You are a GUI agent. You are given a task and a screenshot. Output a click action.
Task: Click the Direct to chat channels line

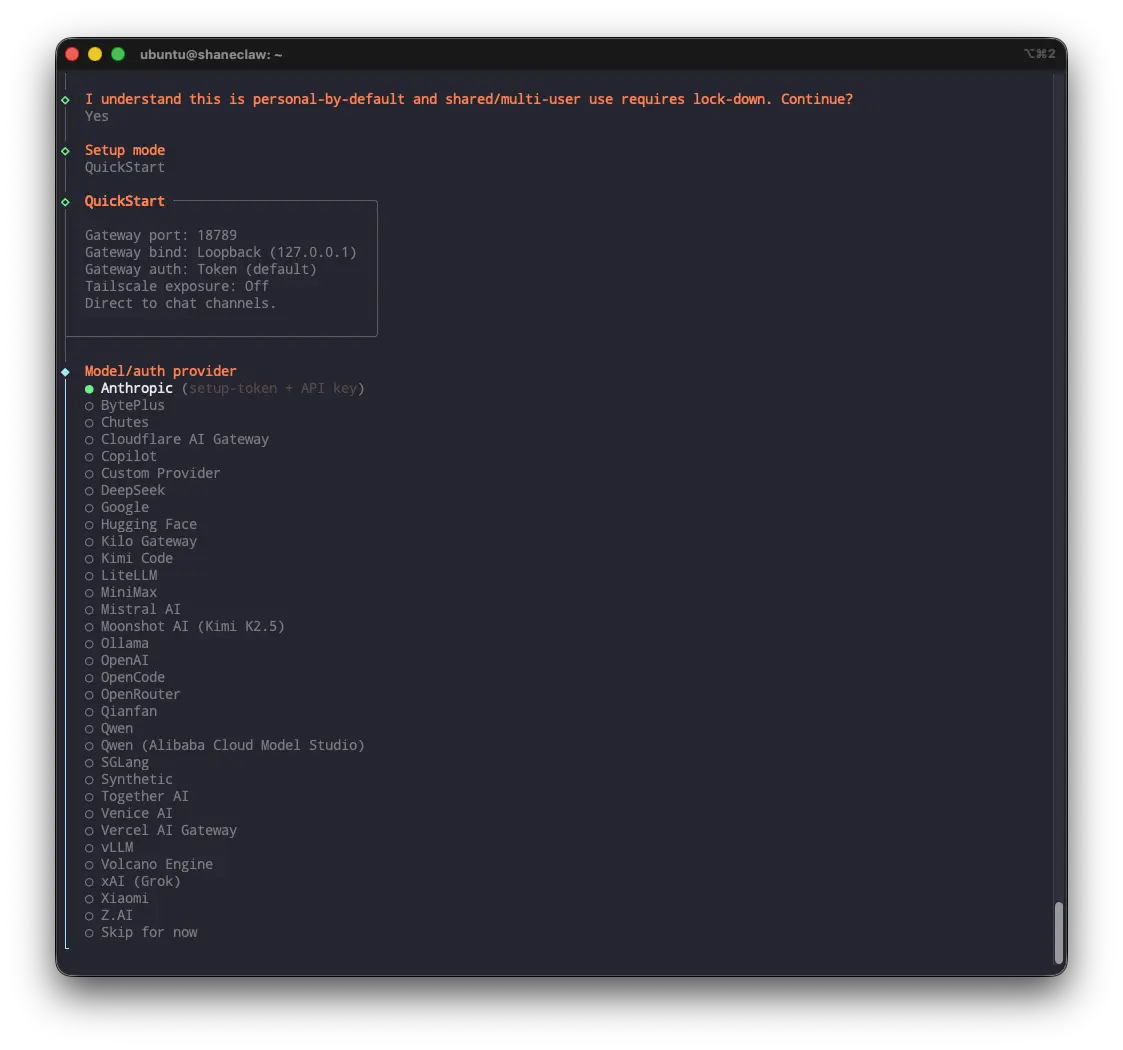click(180, 304)
